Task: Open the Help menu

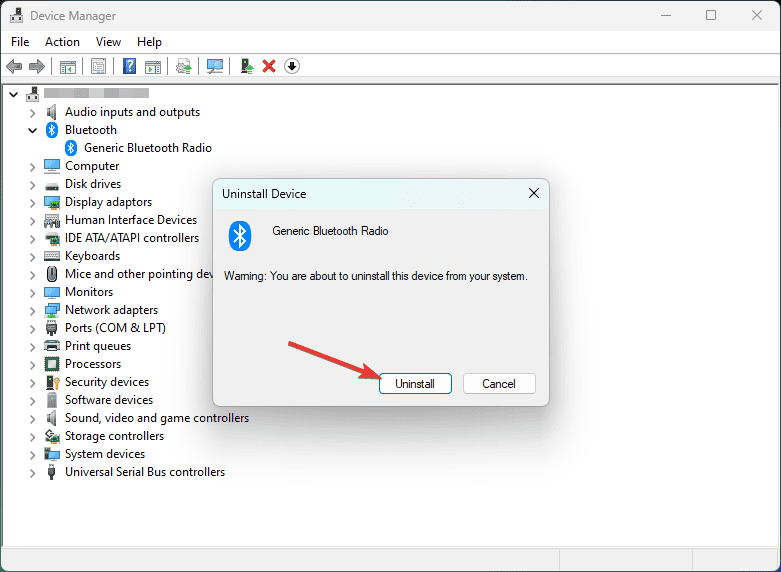Action: pos(149,42)
